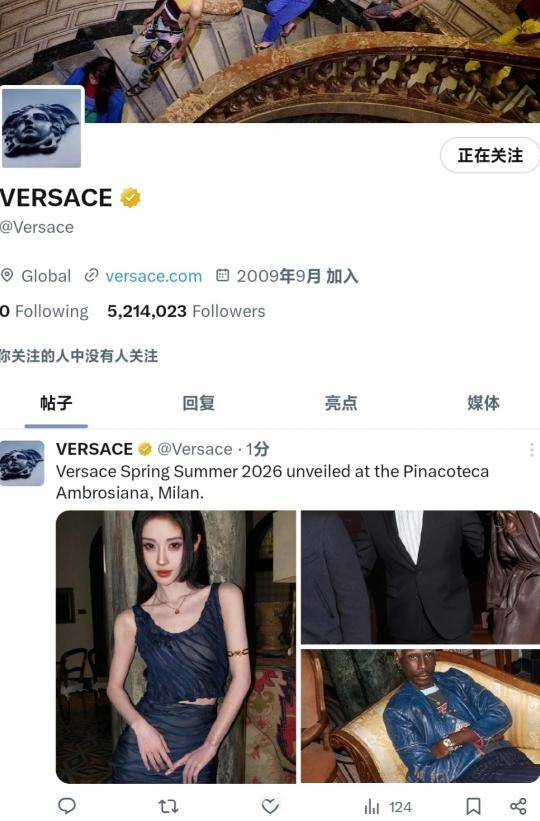Select the 帖子 tab

click(x=56, y=403)
